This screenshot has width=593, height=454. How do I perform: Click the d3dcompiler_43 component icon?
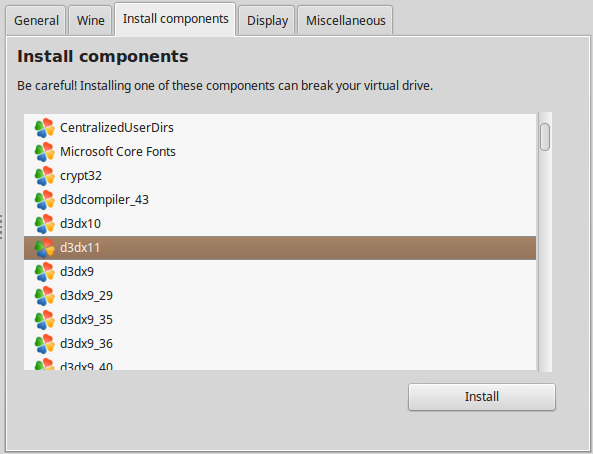tap(45, 200)
